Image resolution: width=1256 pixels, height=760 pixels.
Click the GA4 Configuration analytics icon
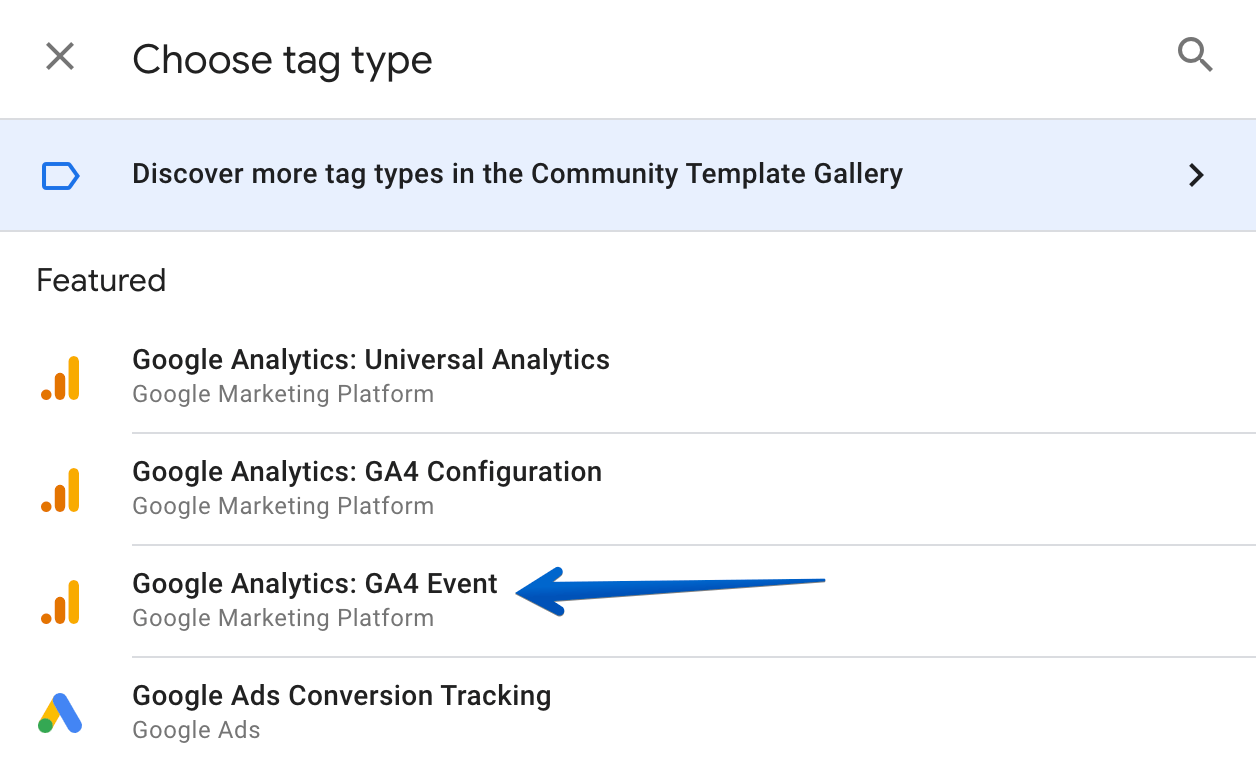point(60,490)
